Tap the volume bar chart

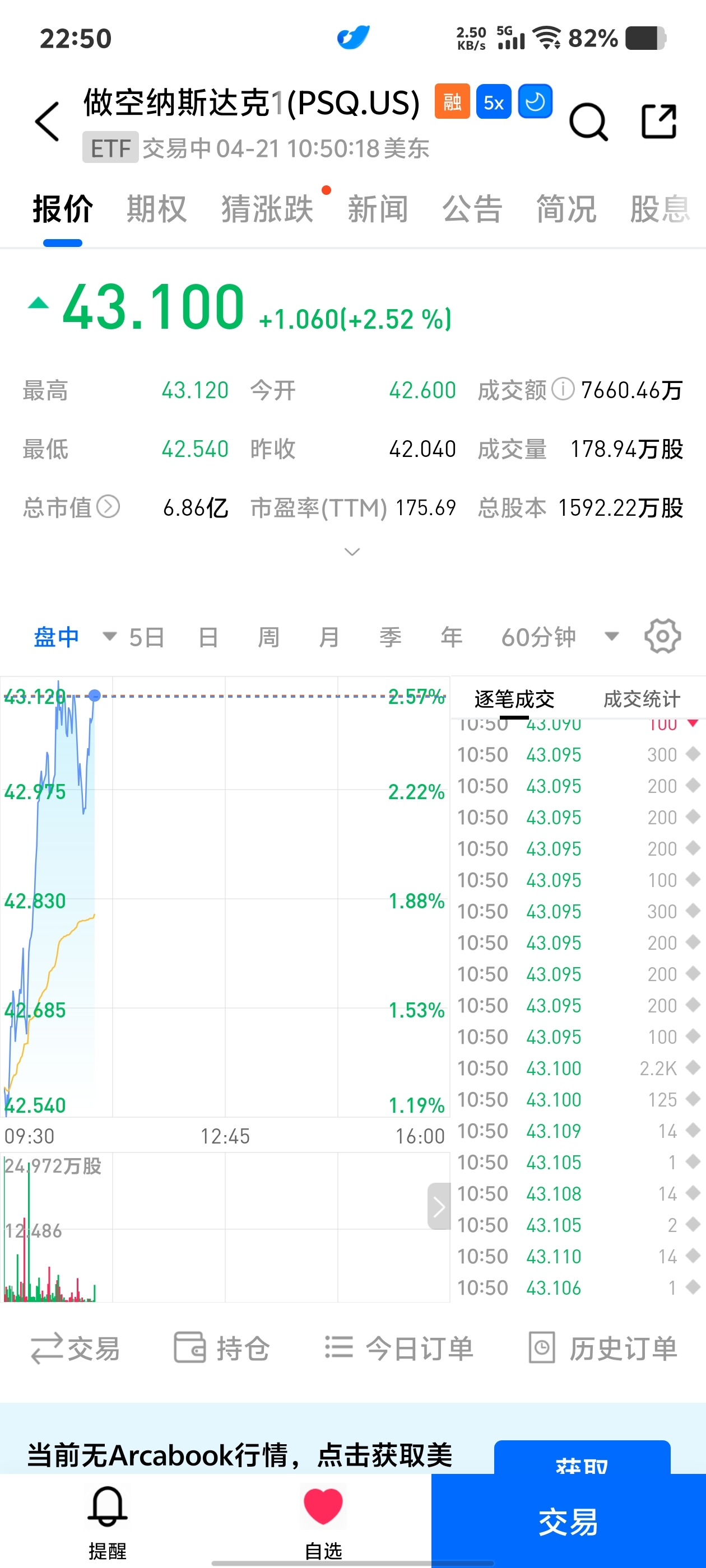click(x=225, y=1226)
